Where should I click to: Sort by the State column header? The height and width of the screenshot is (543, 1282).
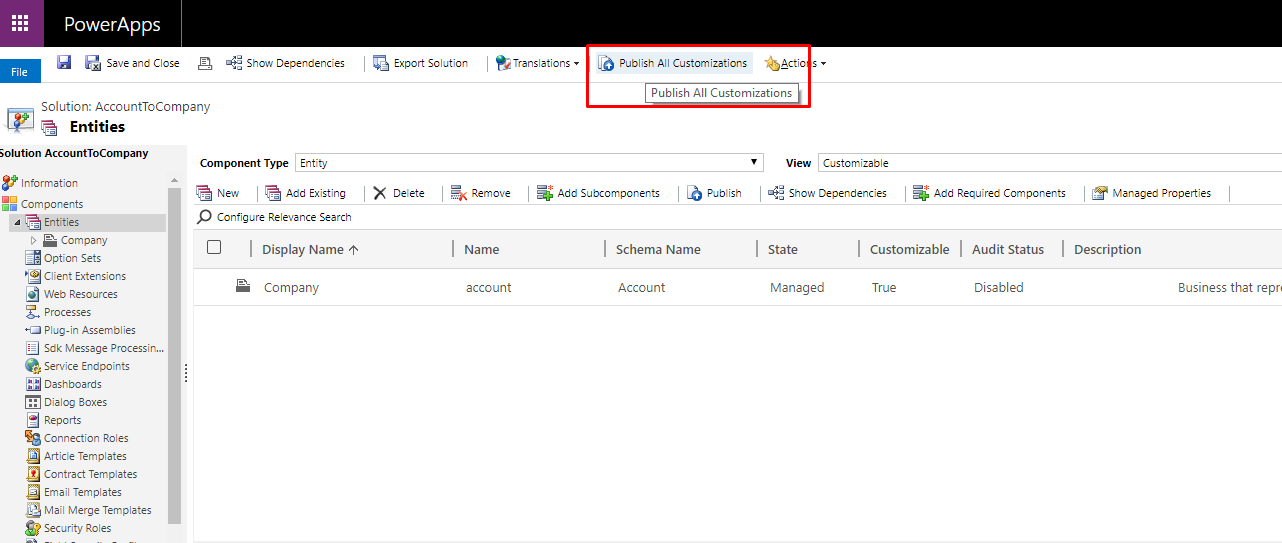783,249
